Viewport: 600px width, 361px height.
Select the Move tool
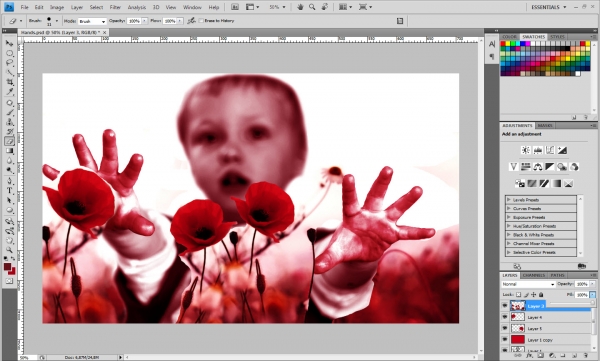click(9, 43)
